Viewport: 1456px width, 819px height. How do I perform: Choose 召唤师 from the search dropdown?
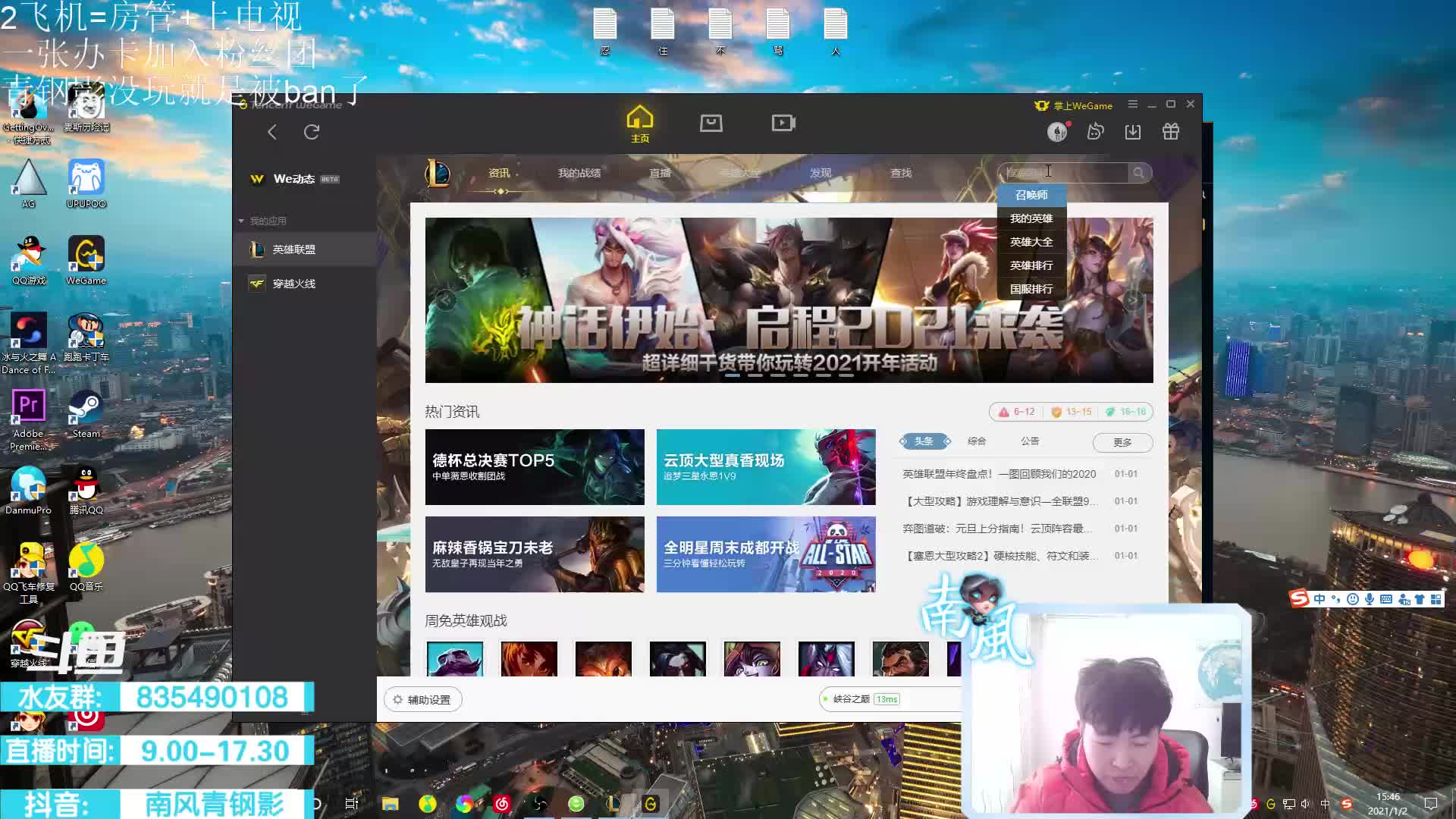click(x=1031, y=195)
